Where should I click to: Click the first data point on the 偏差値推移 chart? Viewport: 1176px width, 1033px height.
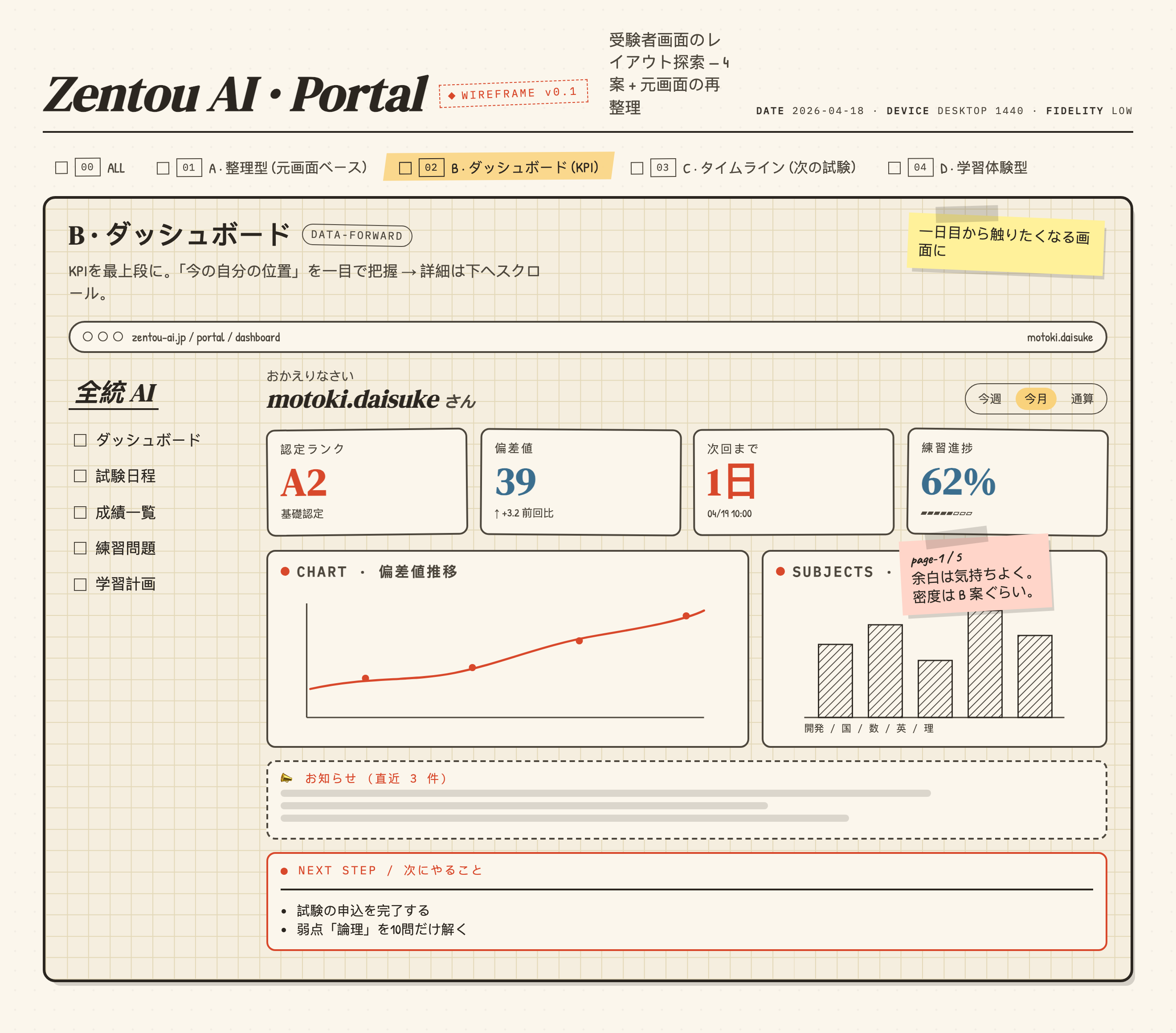365,679
